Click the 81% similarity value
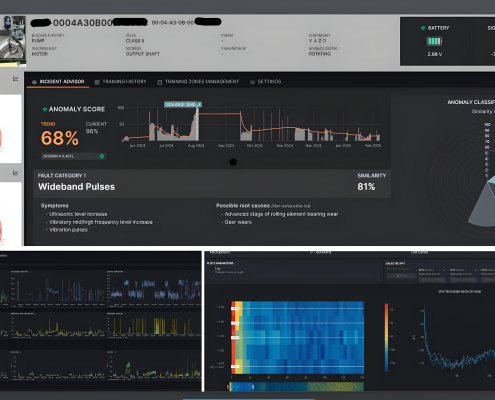Viewport: 495px width, 400px height. point(366,187)
